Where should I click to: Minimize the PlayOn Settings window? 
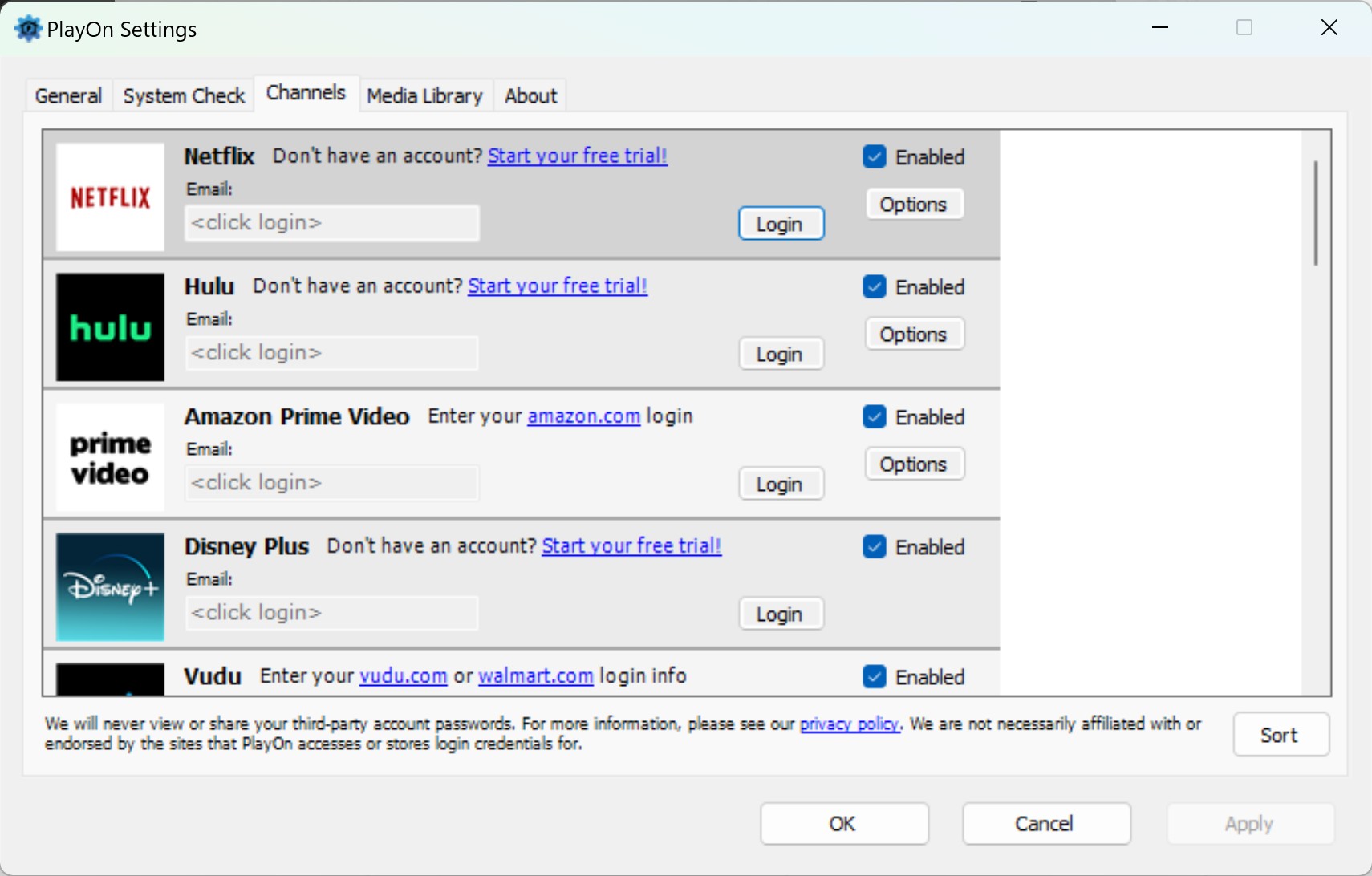1160,27
